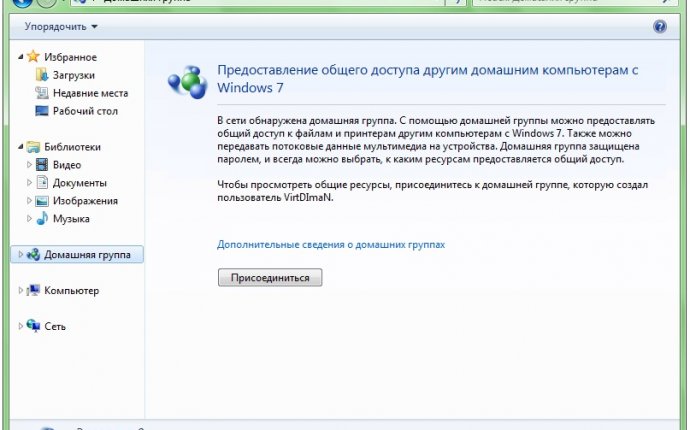The width and height of the screenshot is (690, 430).
Task: Click paragraph starting В сети обнаружена
Action: click(436, 140)
